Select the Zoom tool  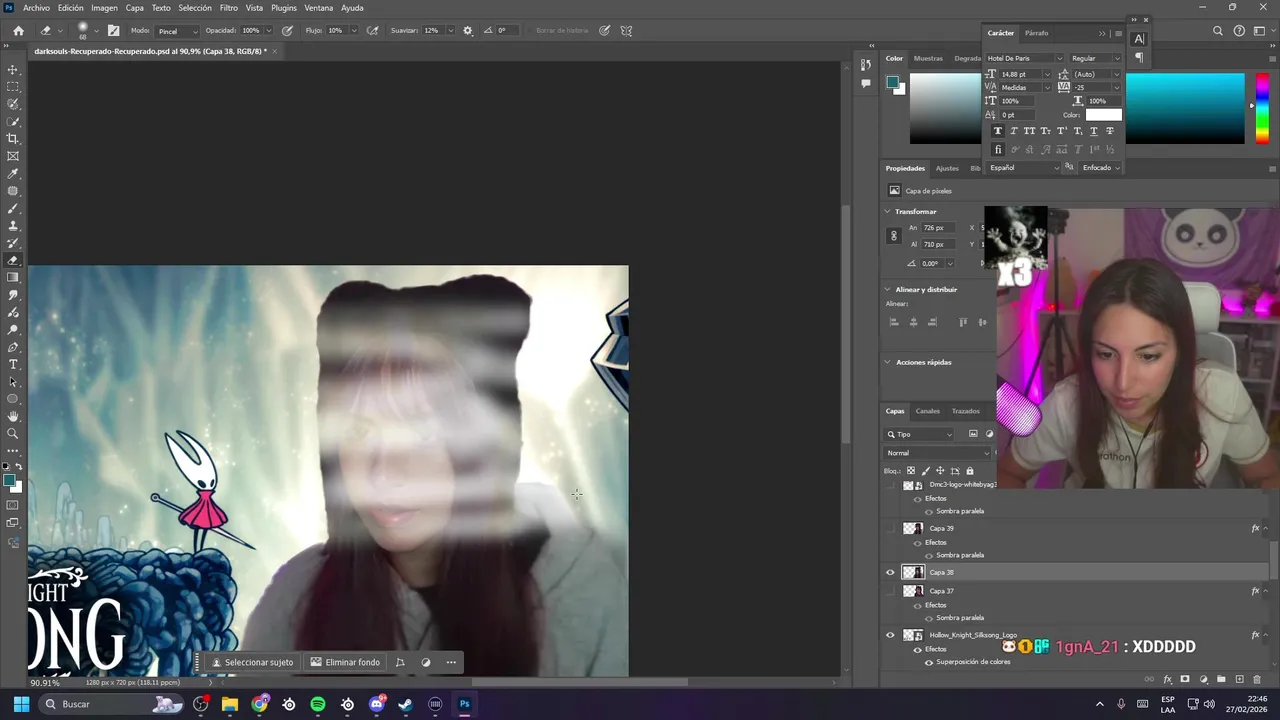click(x=13, y=434)
